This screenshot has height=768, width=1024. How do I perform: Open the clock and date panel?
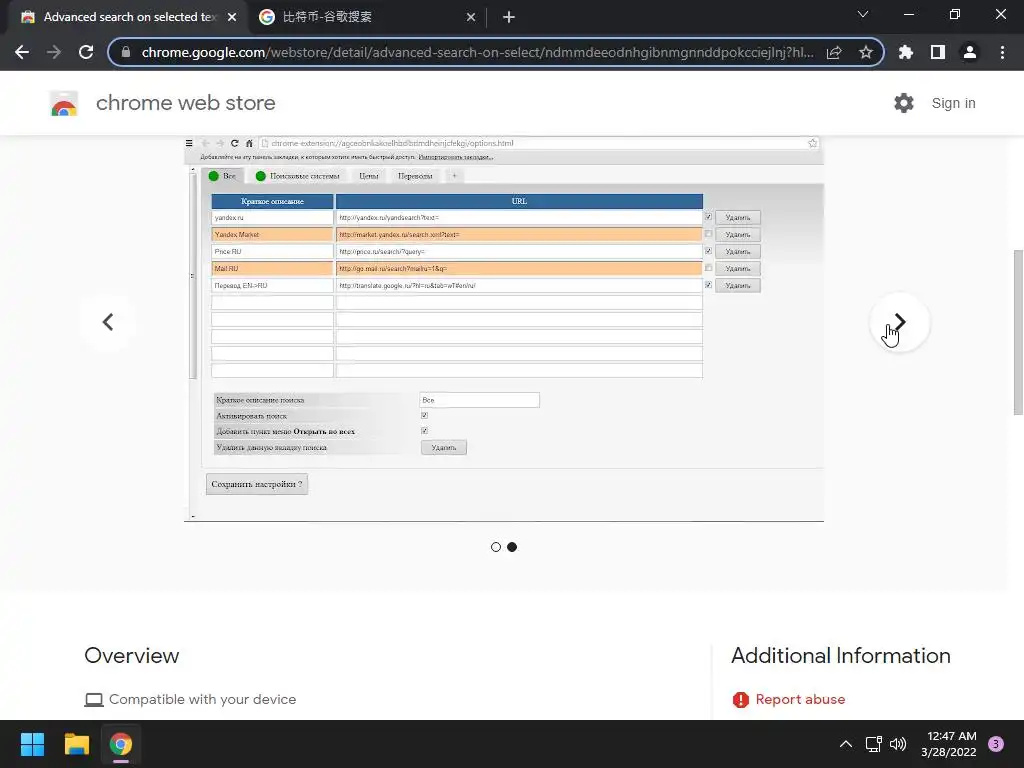948,744
